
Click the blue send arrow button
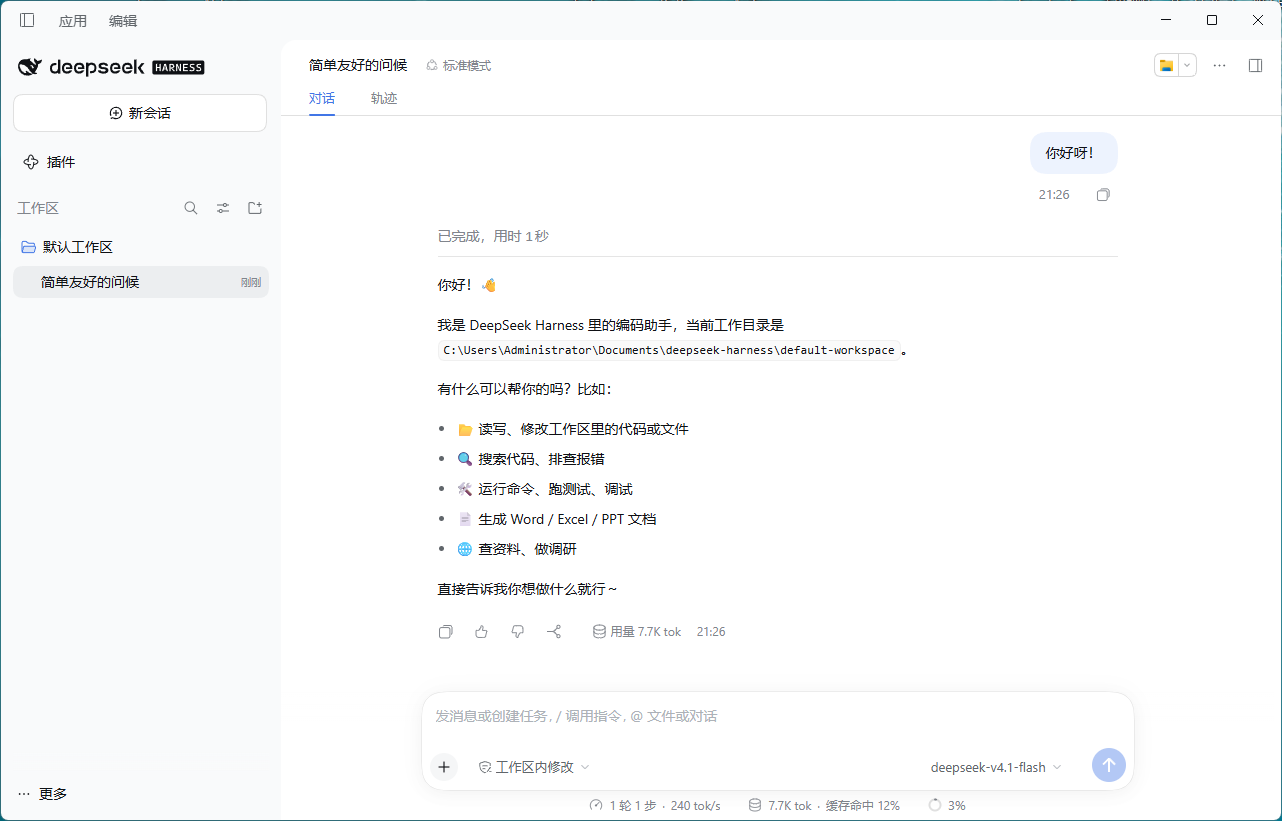tap(1109, 765)
